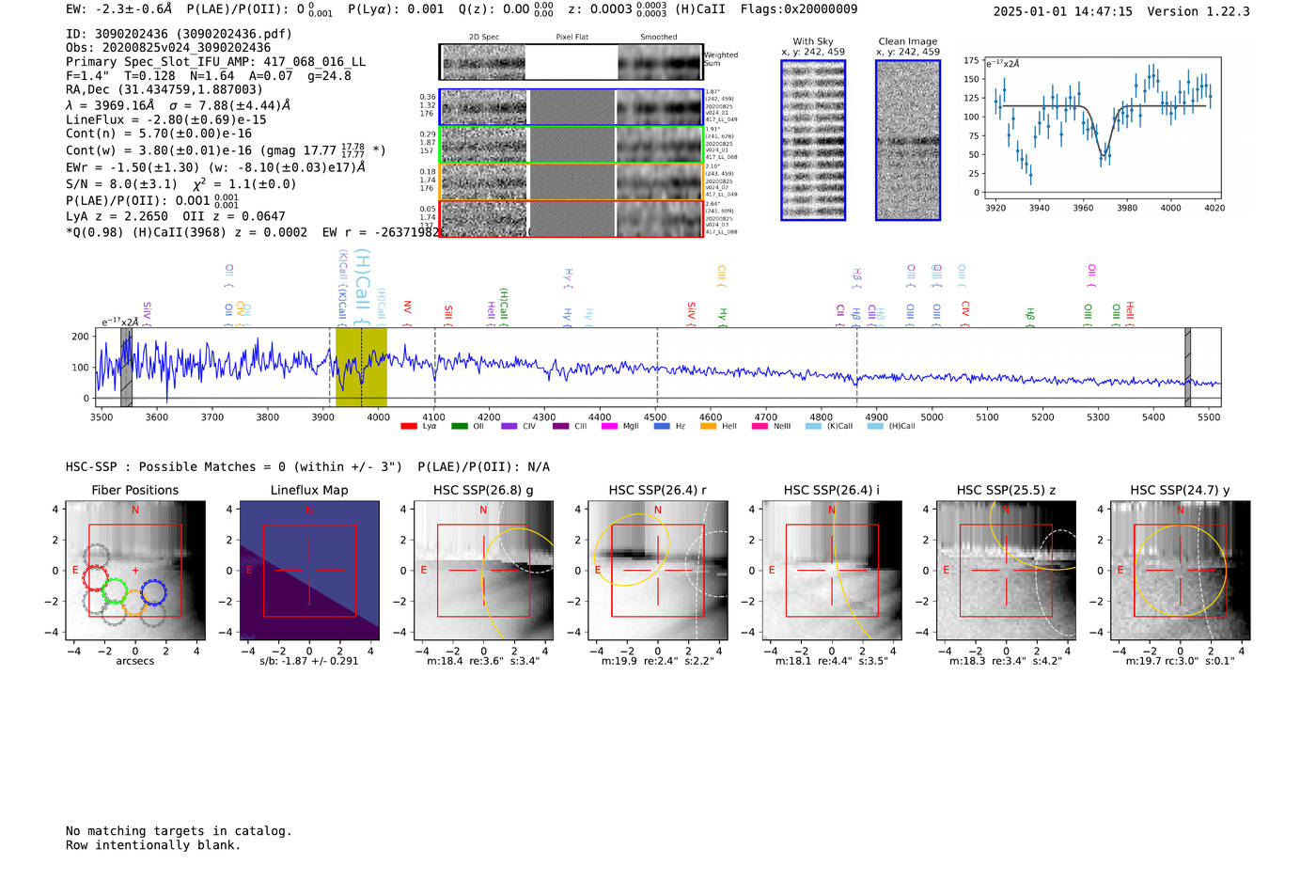Click 'No matching targets in catalog.' text

point(179,831)
